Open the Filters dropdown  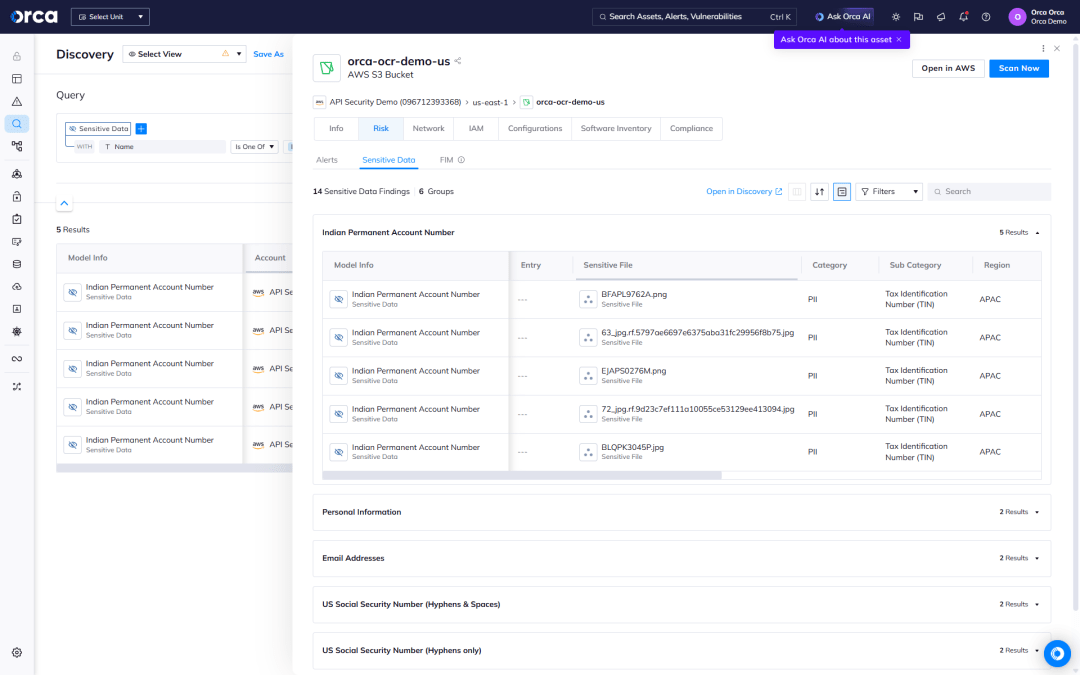889,191
